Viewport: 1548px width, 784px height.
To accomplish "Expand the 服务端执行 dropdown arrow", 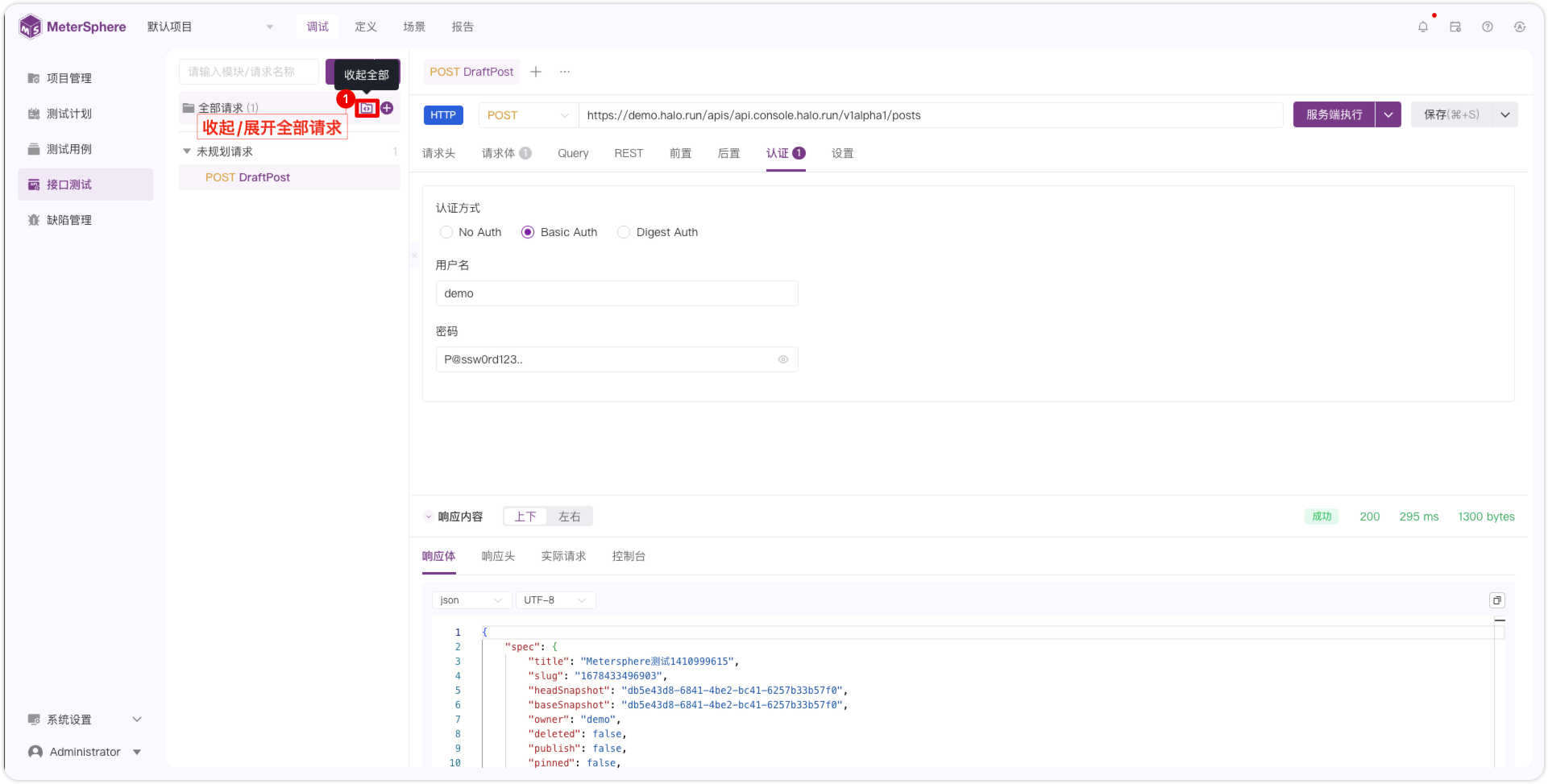I will pos(1388,115).
